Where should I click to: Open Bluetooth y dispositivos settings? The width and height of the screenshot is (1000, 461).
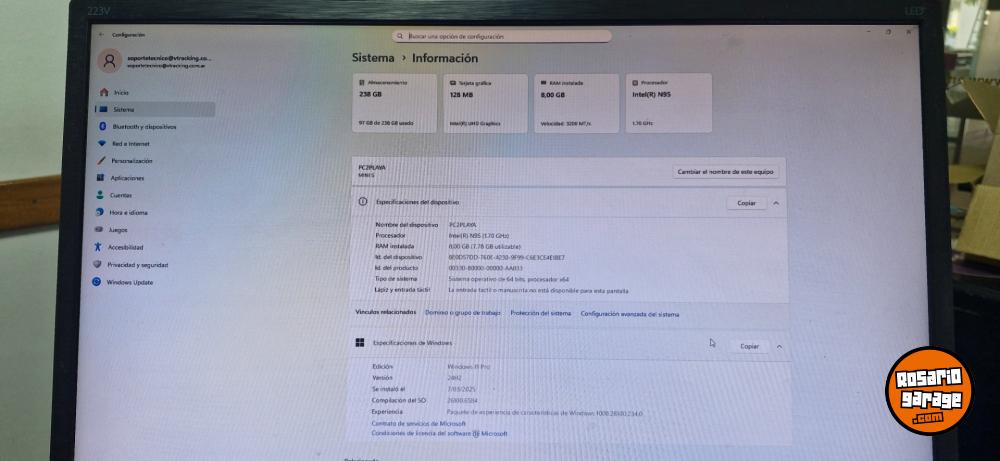pyautogui.click(x=143, y=127)
